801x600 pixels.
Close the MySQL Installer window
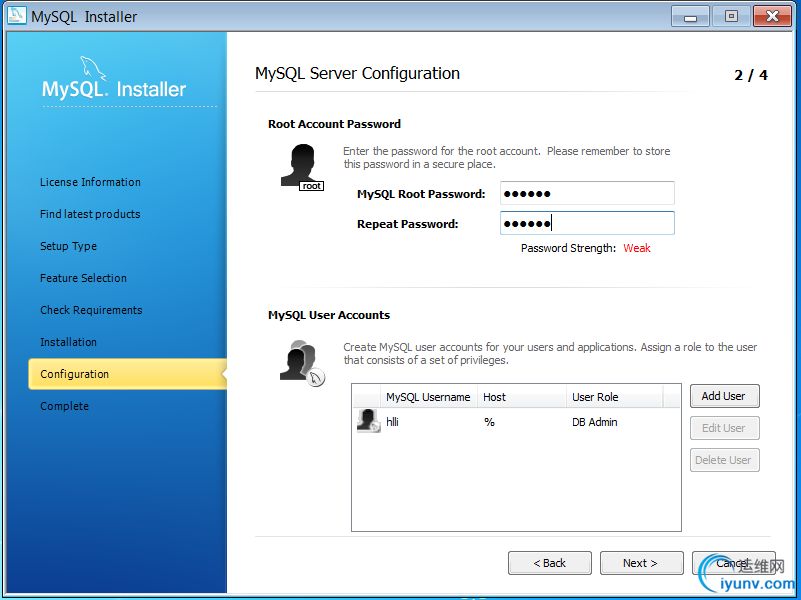(772, 16)
